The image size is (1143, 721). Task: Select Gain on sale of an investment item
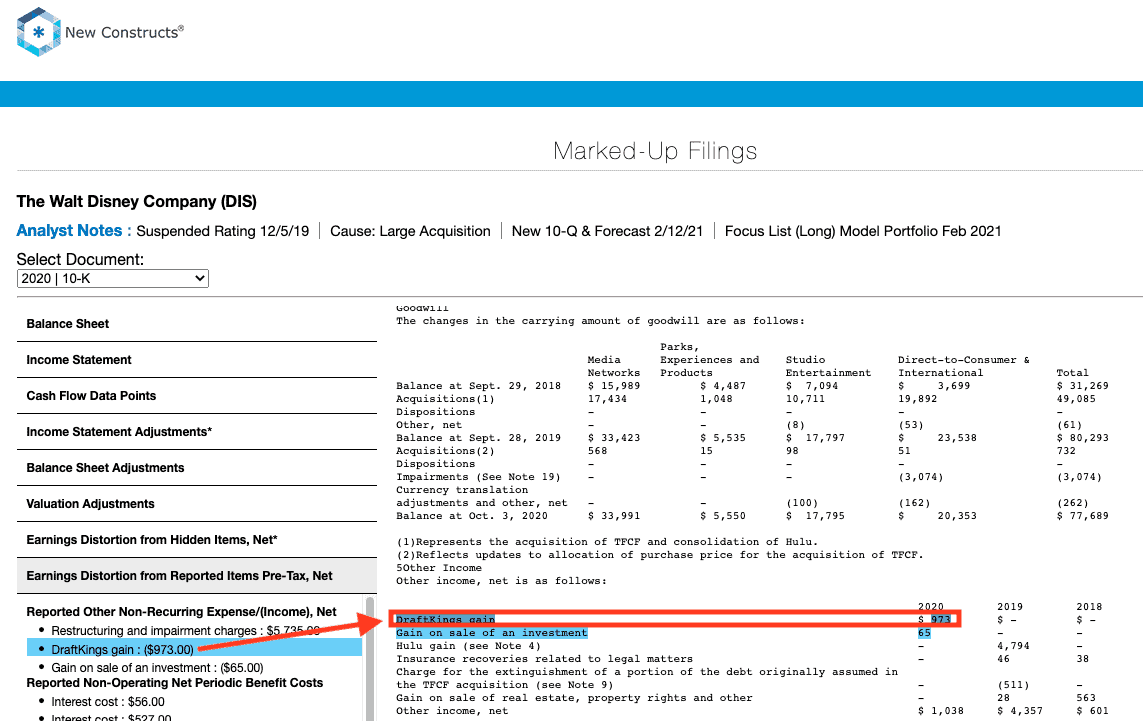click(x=157, y=668)
